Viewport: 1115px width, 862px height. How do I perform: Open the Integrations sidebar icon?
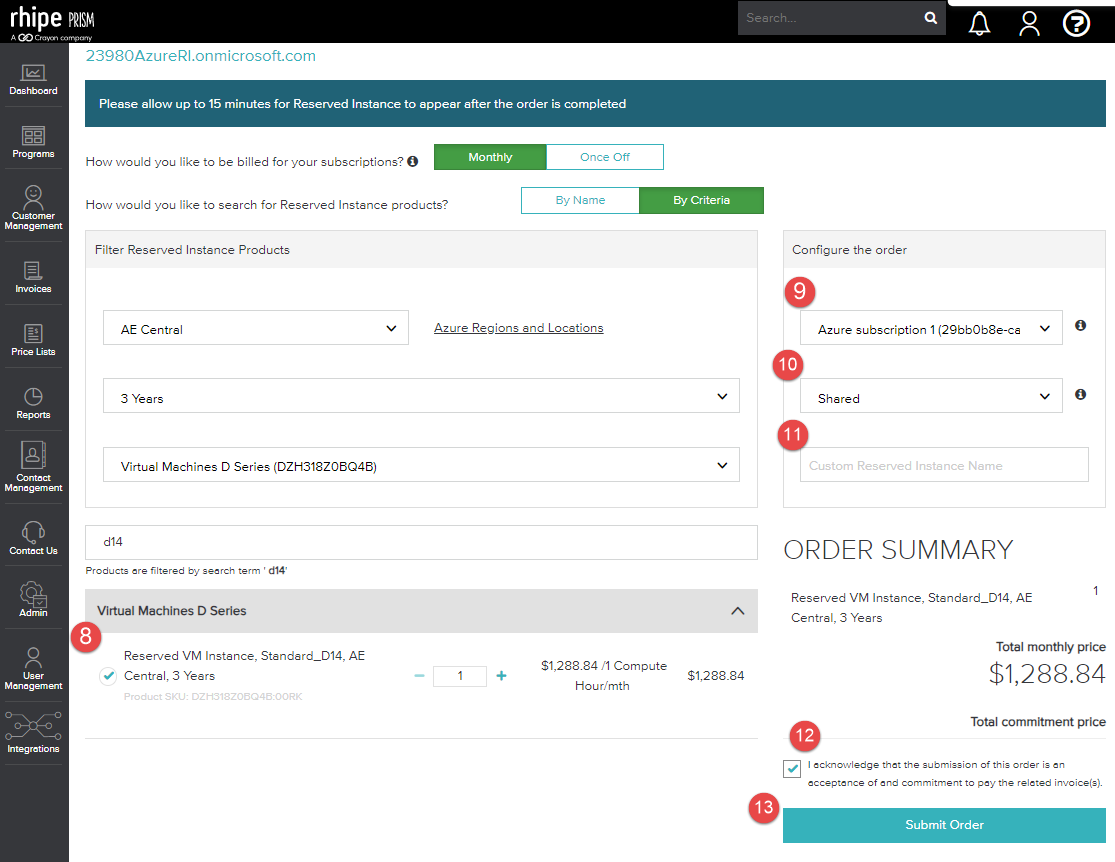pos(33,728)
